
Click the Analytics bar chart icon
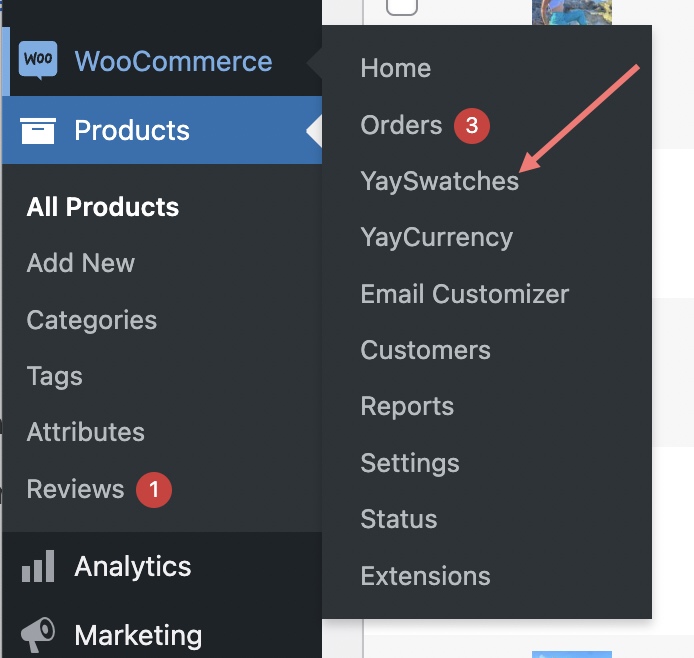(38, 567)
